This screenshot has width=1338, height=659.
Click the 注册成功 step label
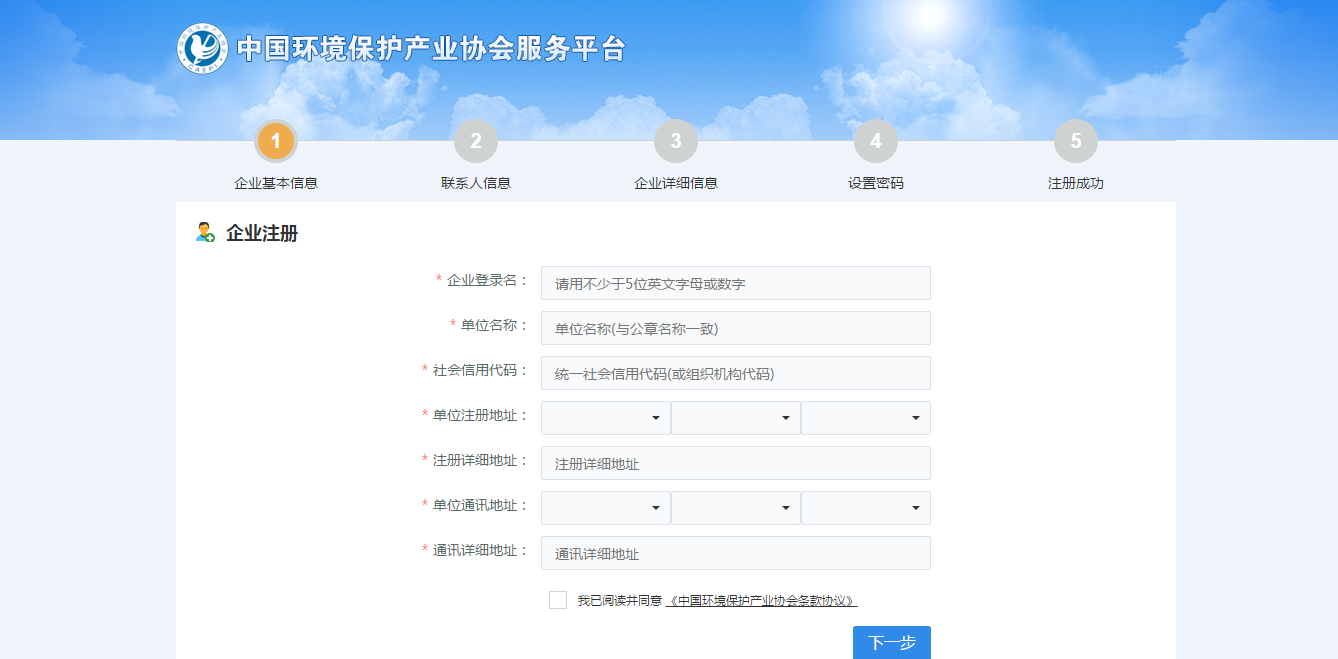[x=1076, y=183]
